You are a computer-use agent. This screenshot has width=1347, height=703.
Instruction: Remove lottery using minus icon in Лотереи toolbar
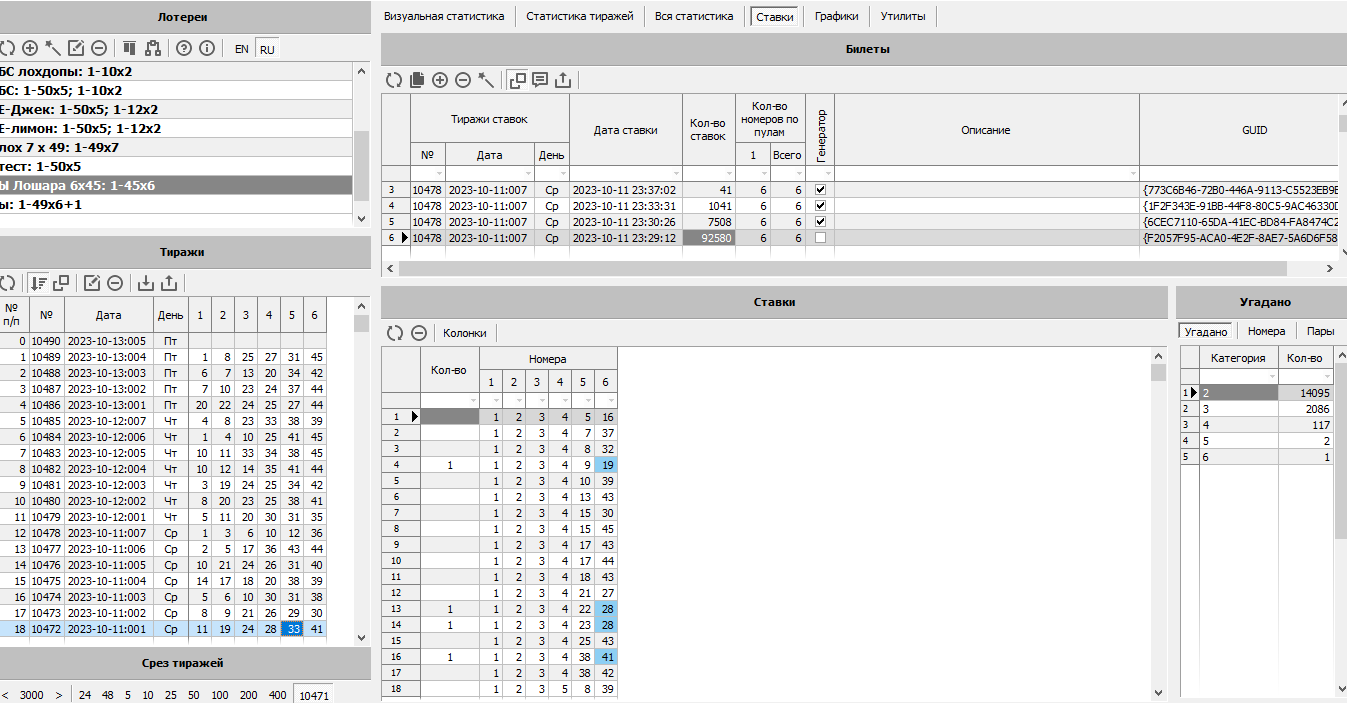click(99, 48)
